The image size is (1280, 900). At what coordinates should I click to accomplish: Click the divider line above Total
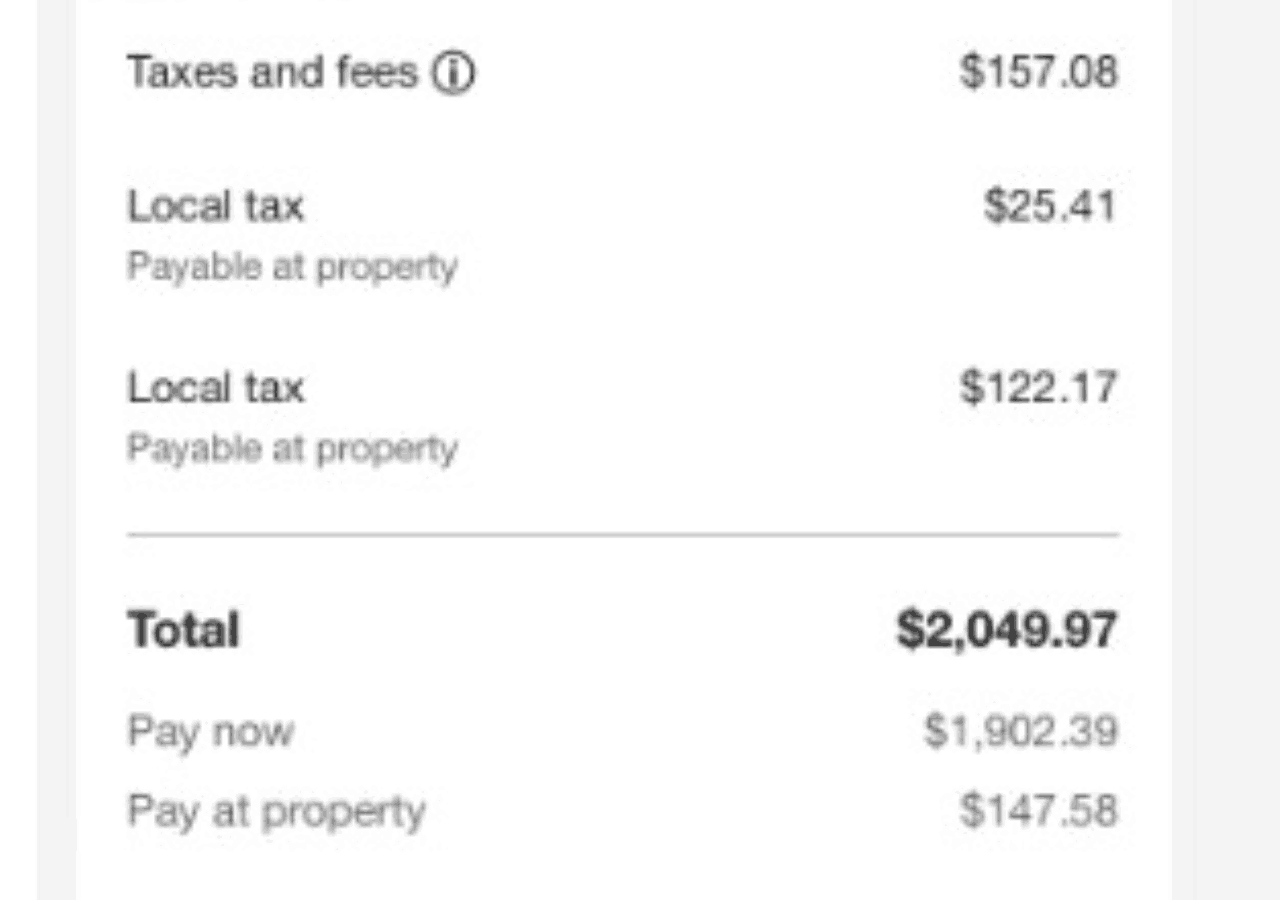622,535
